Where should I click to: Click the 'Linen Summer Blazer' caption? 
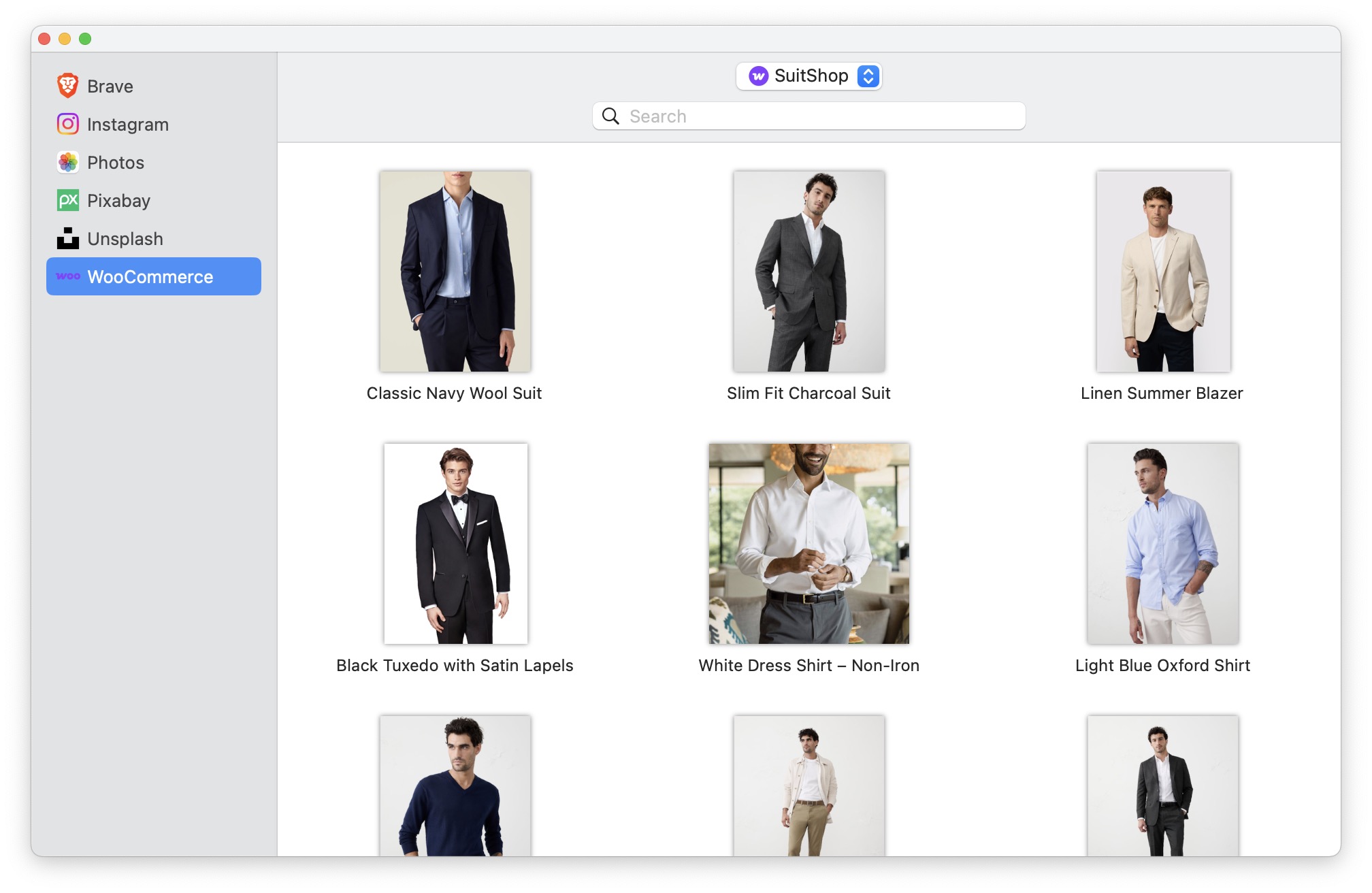(x=1162, y=393)
